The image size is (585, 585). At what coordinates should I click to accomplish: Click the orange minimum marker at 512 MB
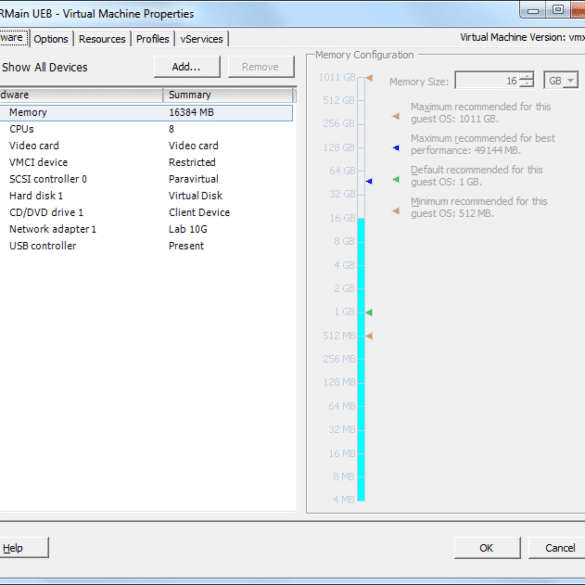tap(369, 336)
